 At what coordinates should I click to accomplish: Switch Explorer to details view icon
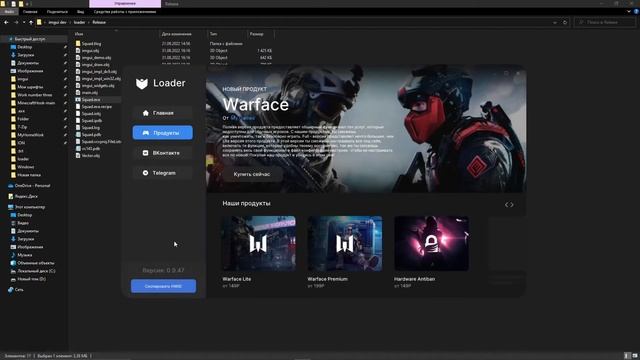[627, 356]
